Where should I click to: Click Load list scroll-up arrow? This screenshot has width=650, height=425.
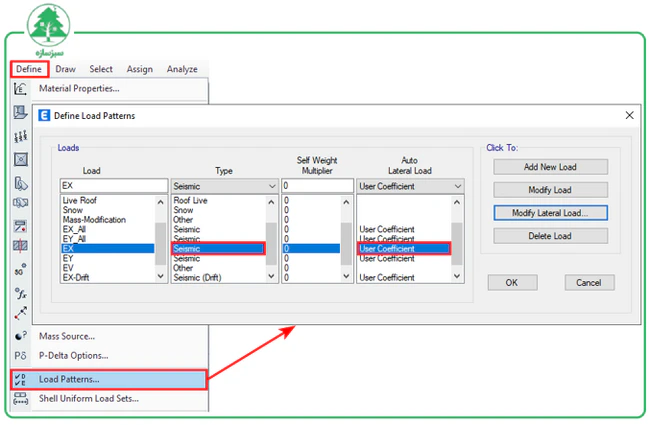161,202
